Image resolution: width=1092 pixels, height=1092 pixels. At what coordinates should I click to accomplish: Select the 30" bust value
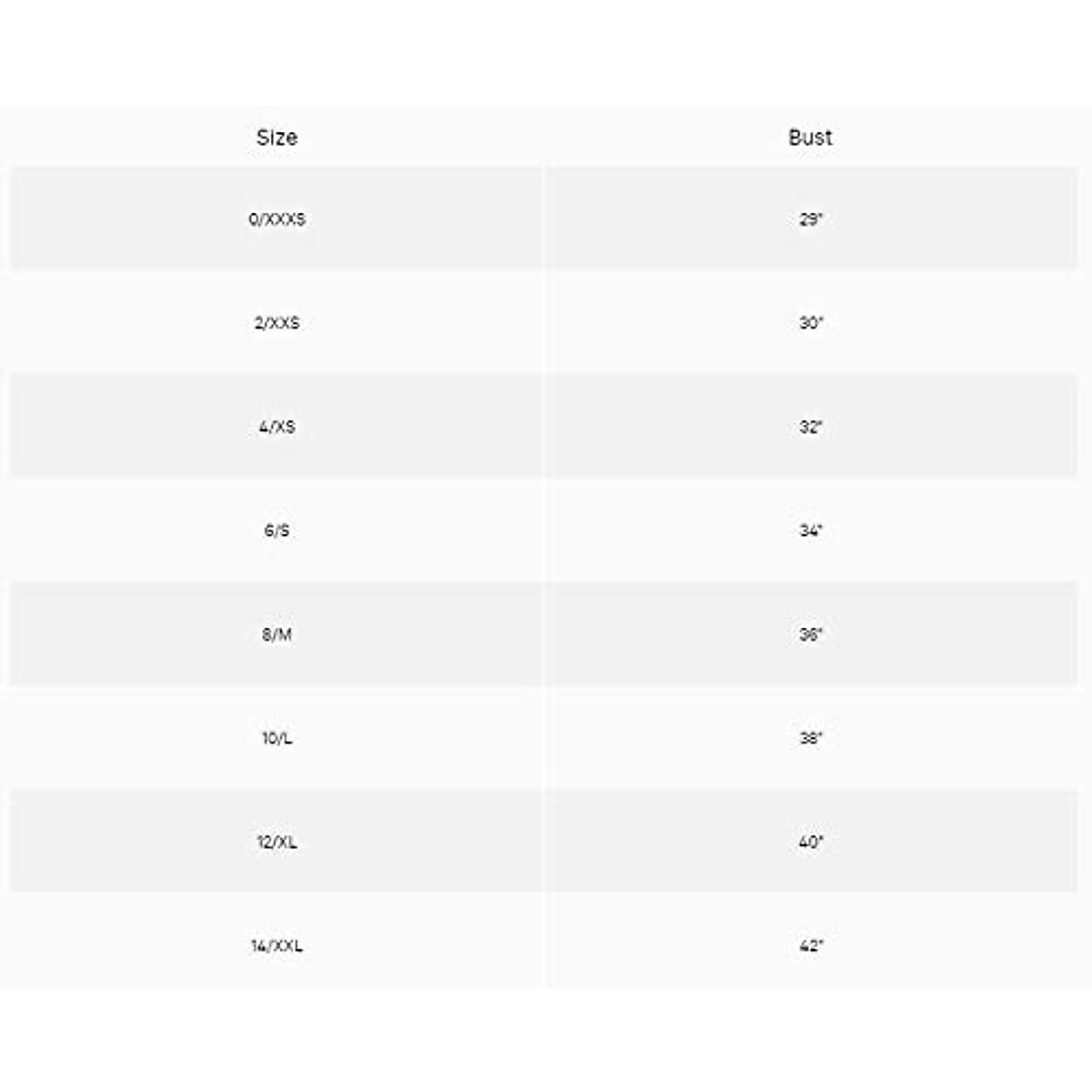point(810,323)
